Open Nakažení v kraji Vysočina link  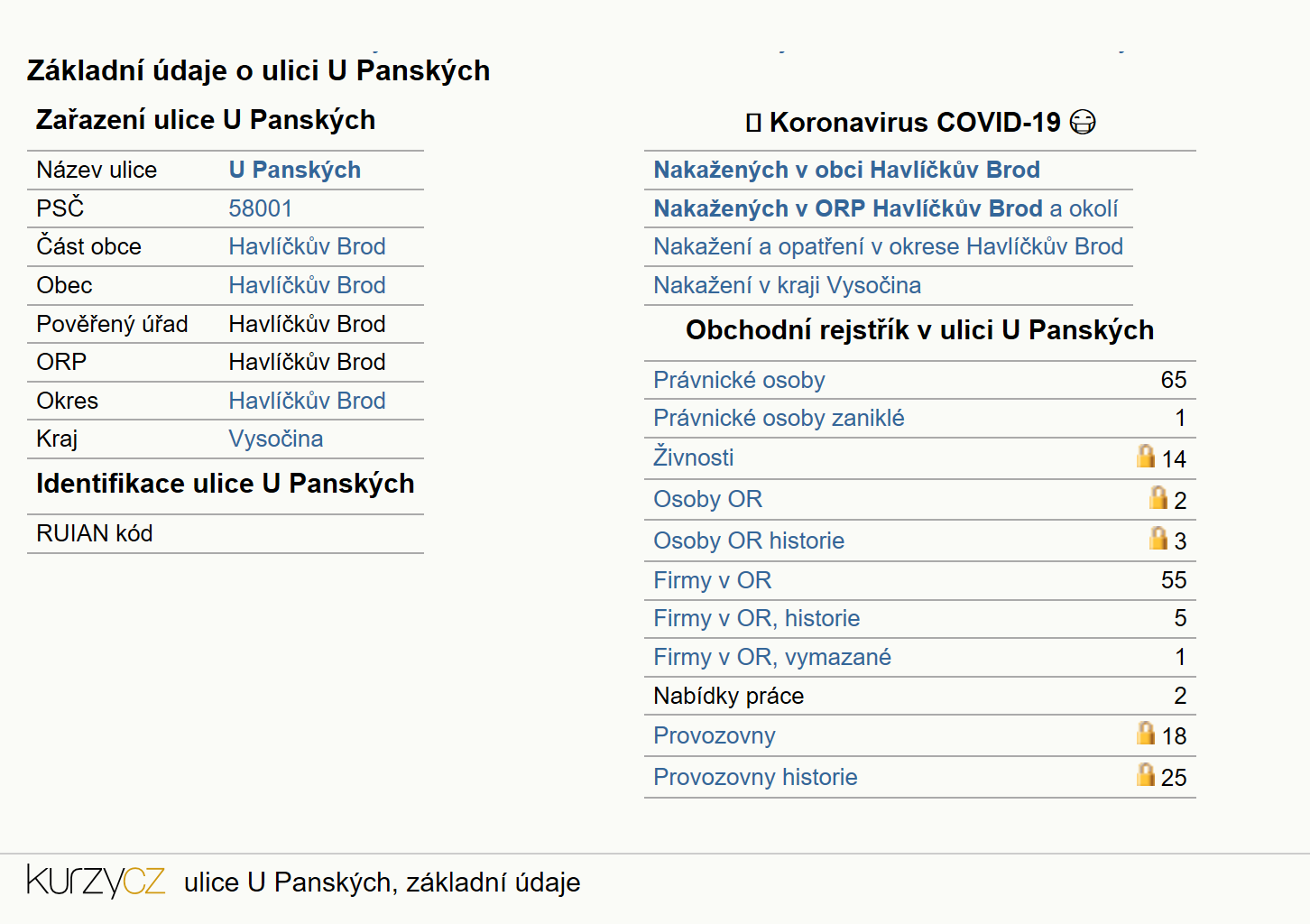pyautogui.click(x=788, y=285)
